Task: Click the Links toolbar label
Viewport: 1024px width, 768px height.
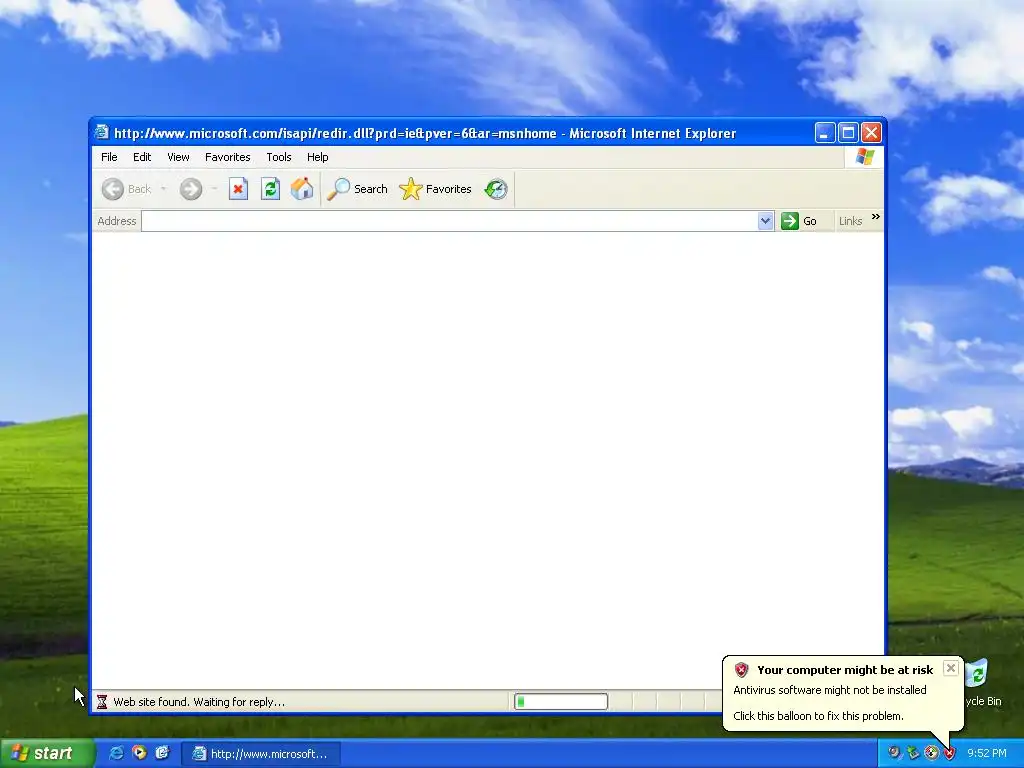Action: 850,221
